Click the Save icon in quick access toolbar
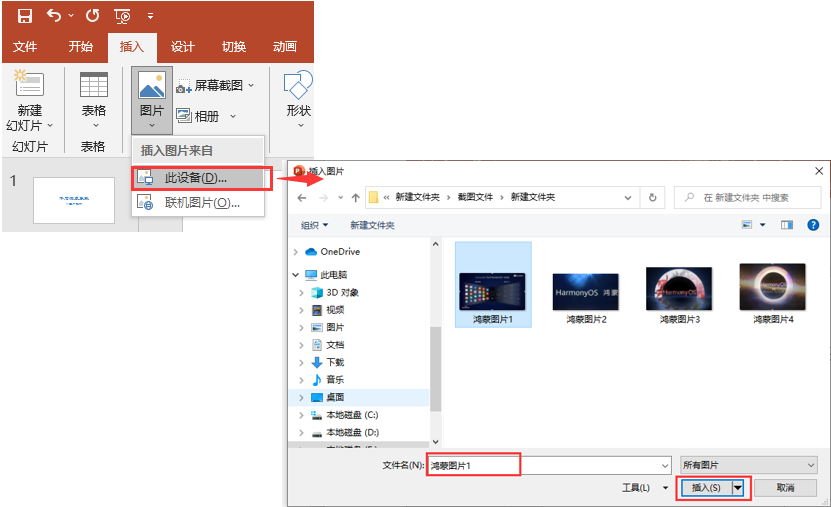 (x=25, y=16)
